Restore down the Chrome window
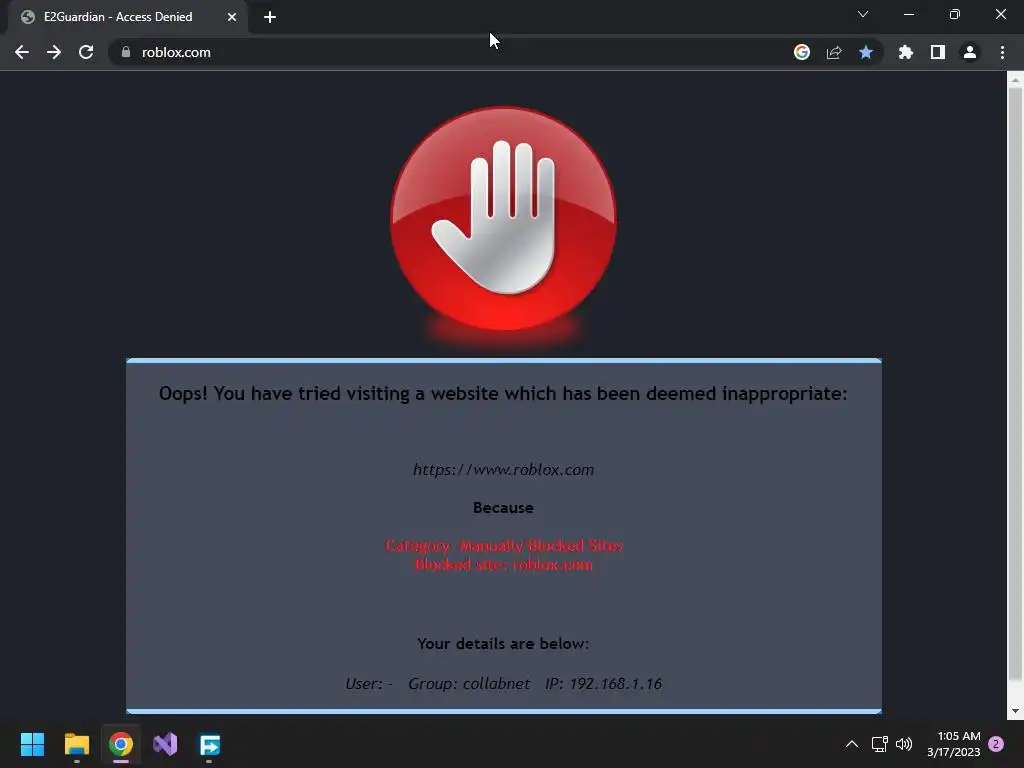 click(x=955, y=14)
